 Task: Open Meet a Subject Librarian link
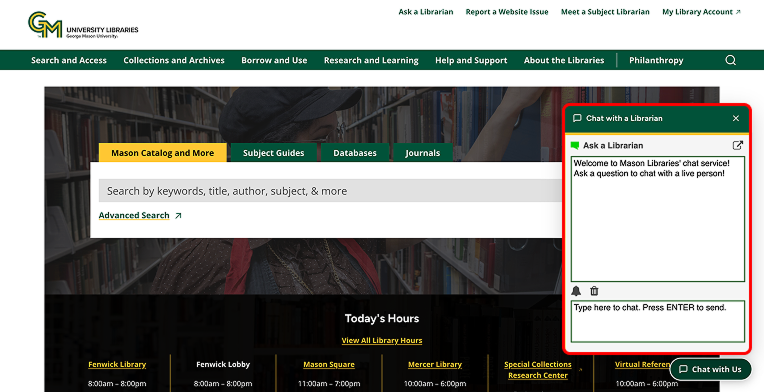(605, 12)
